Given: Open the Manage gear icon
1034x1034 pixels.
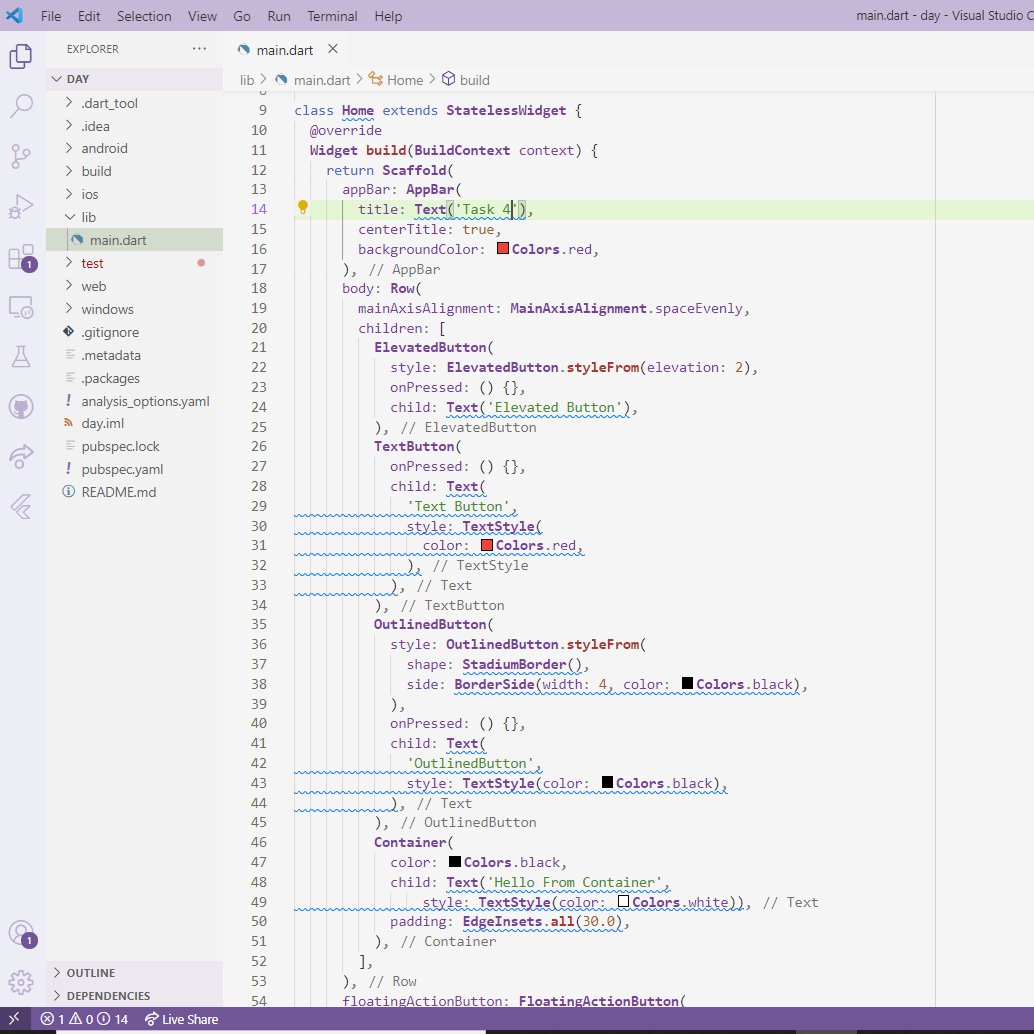Looking at the screenshot, I should [x=21, y=983].
